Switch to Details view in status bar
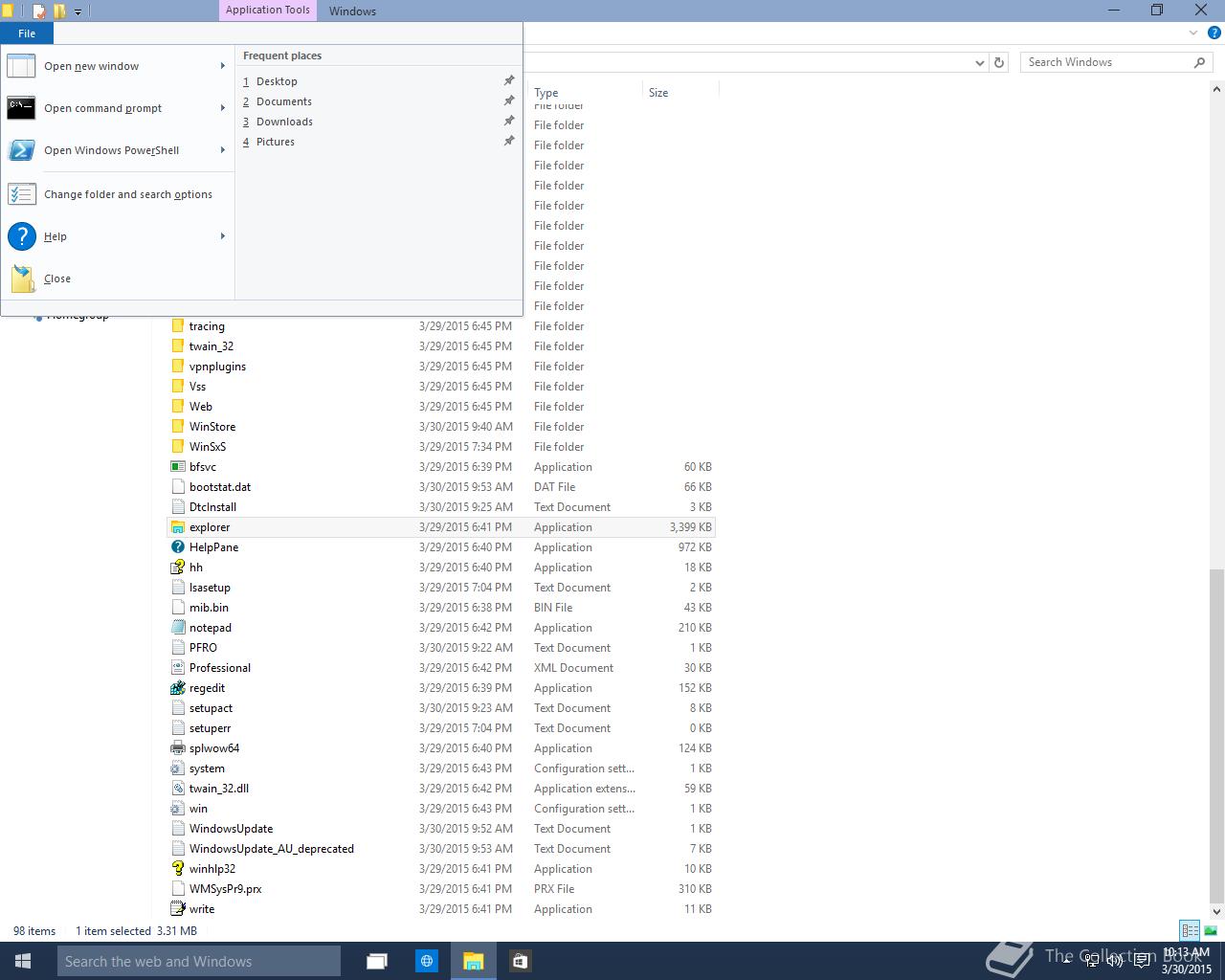 pyautogui.click(x=1190, y=930)
